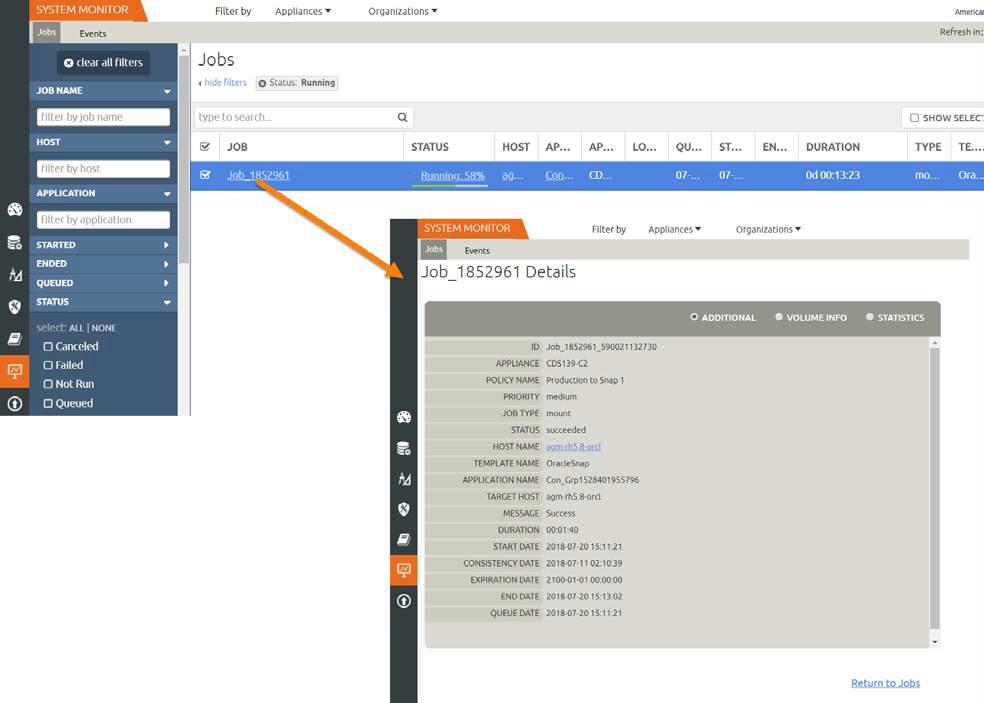984x703 pixels.
Task: Collapse the Application filter section
Action: [x=104, y=193]
